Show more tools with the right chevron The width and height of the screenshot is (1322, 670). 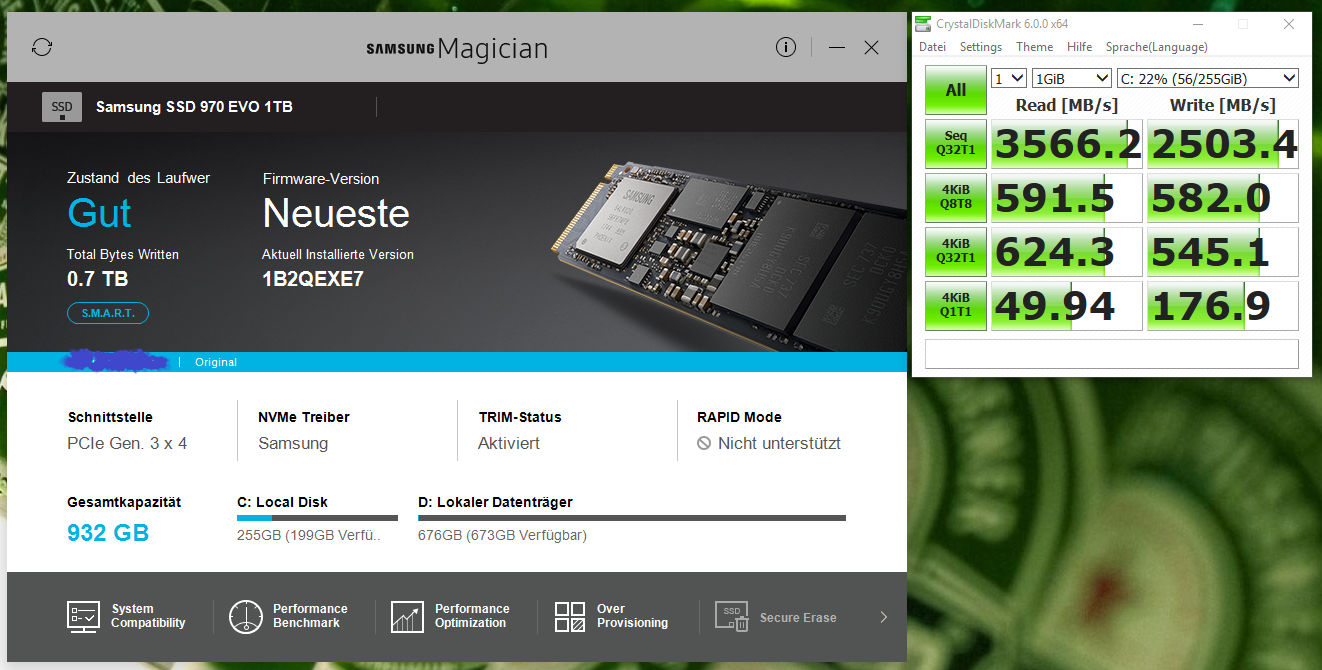(883, 617)
